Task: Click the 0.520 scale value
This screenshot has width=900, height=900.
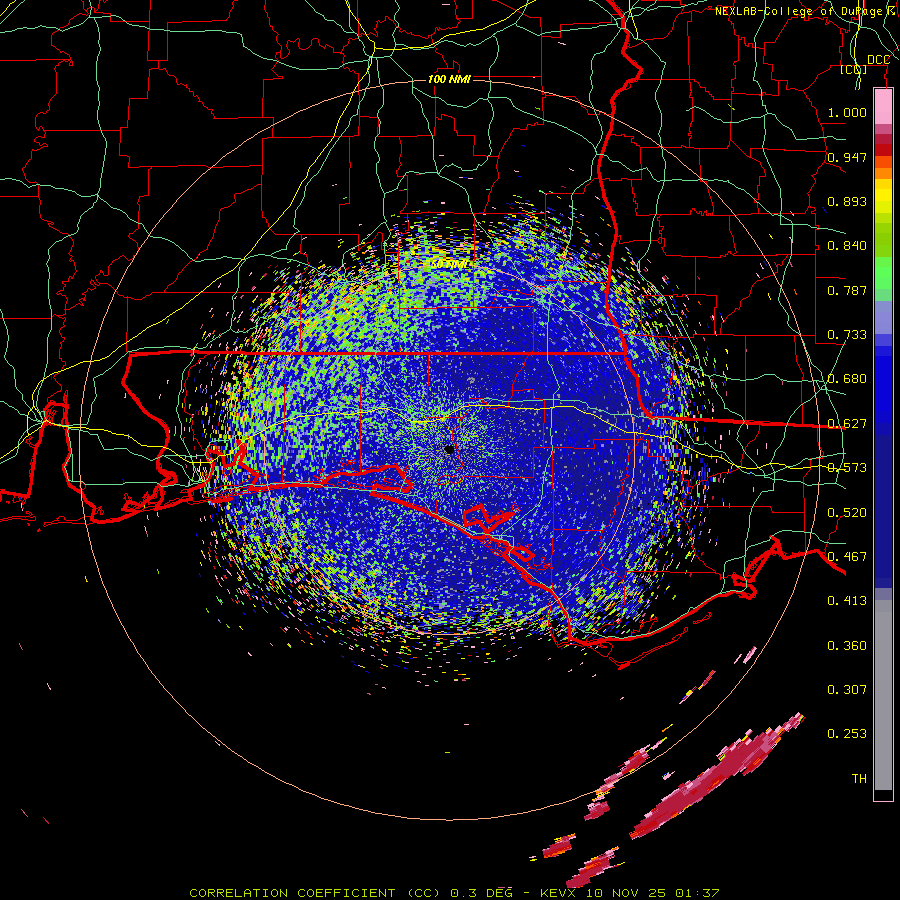Action: pos(847,513)
